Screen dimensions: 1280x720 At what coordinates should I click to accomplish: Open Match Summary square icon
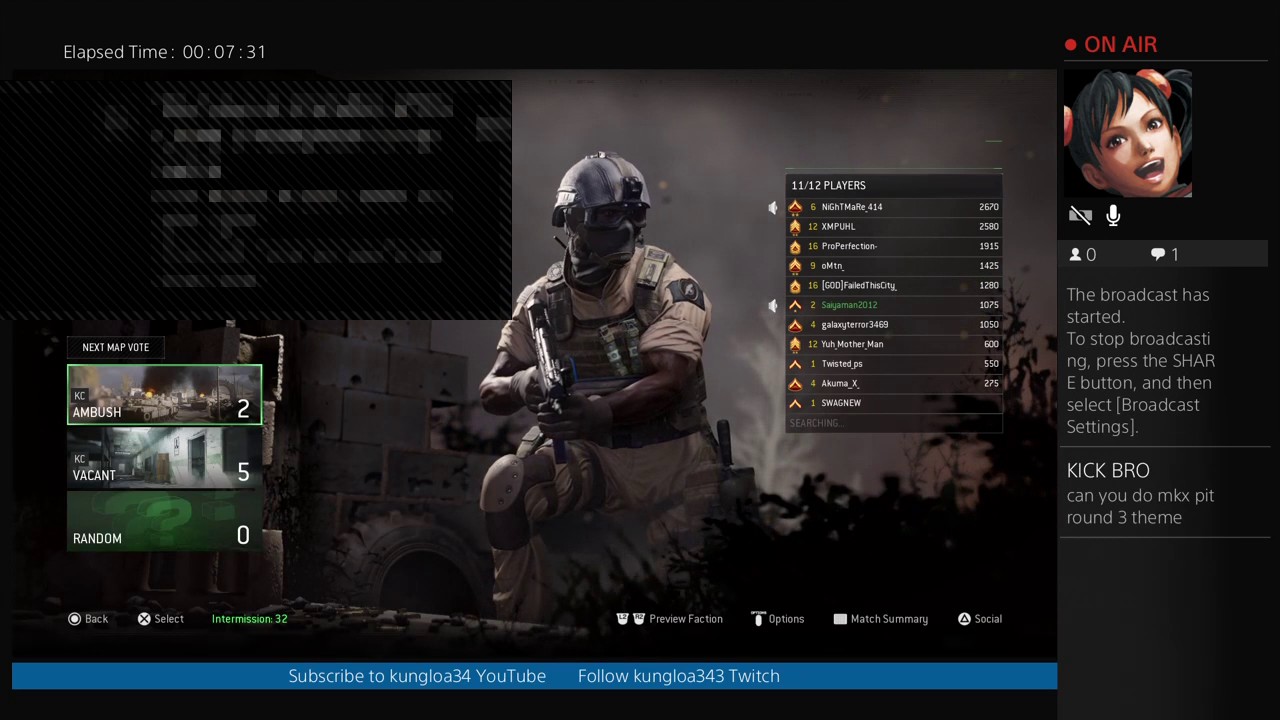840,618
